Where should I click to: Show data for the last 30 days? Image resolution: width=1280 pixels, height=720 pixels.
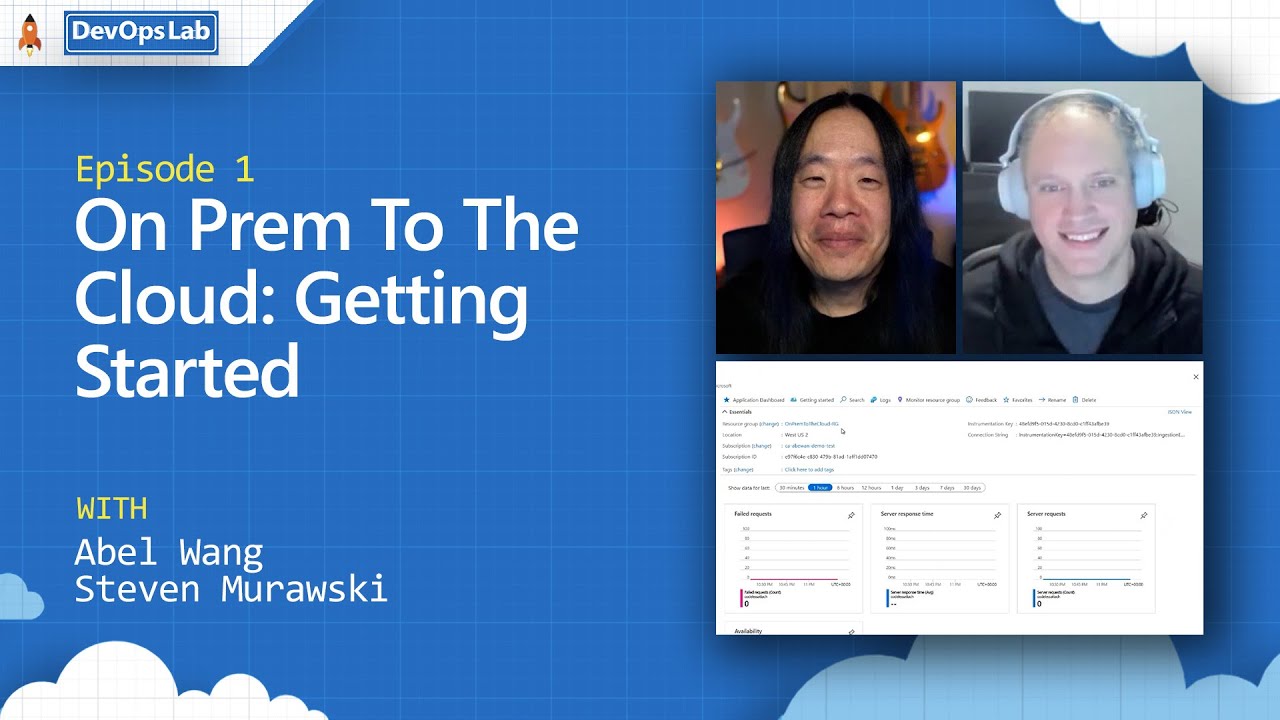pos(971,488)
